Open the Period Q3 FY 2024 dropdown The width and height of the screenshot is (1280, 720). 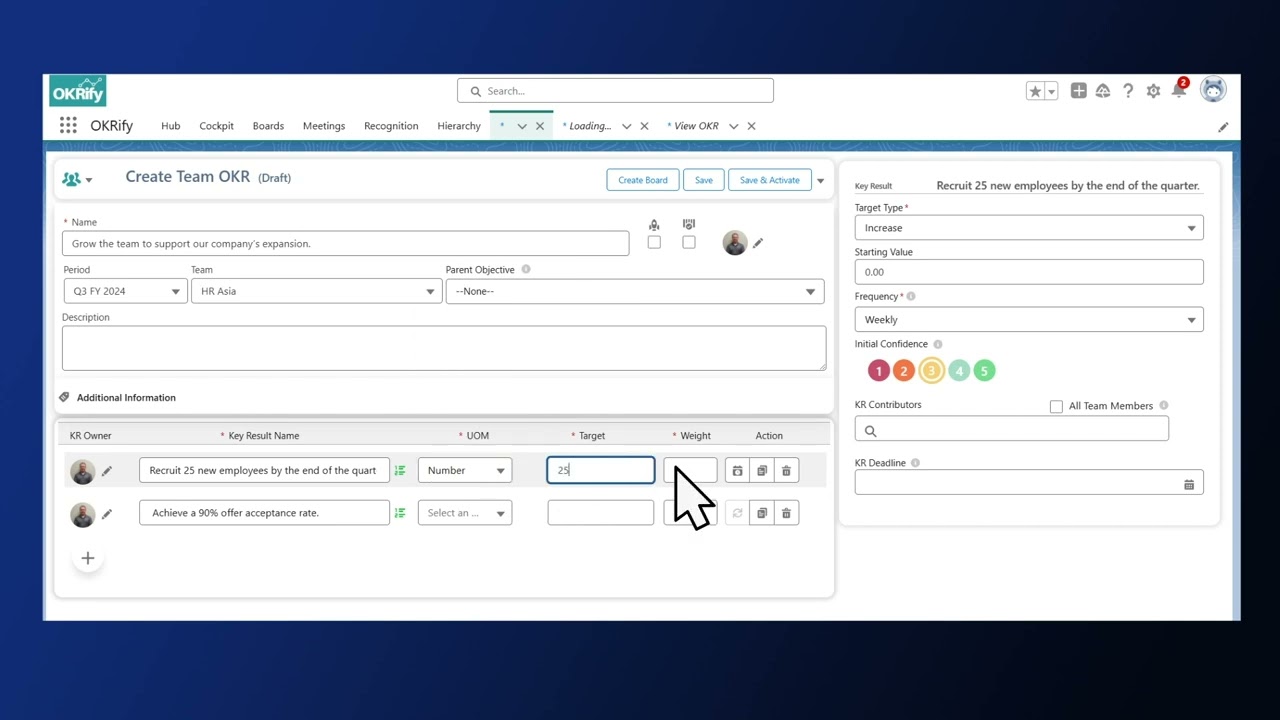tap(125, 291)
